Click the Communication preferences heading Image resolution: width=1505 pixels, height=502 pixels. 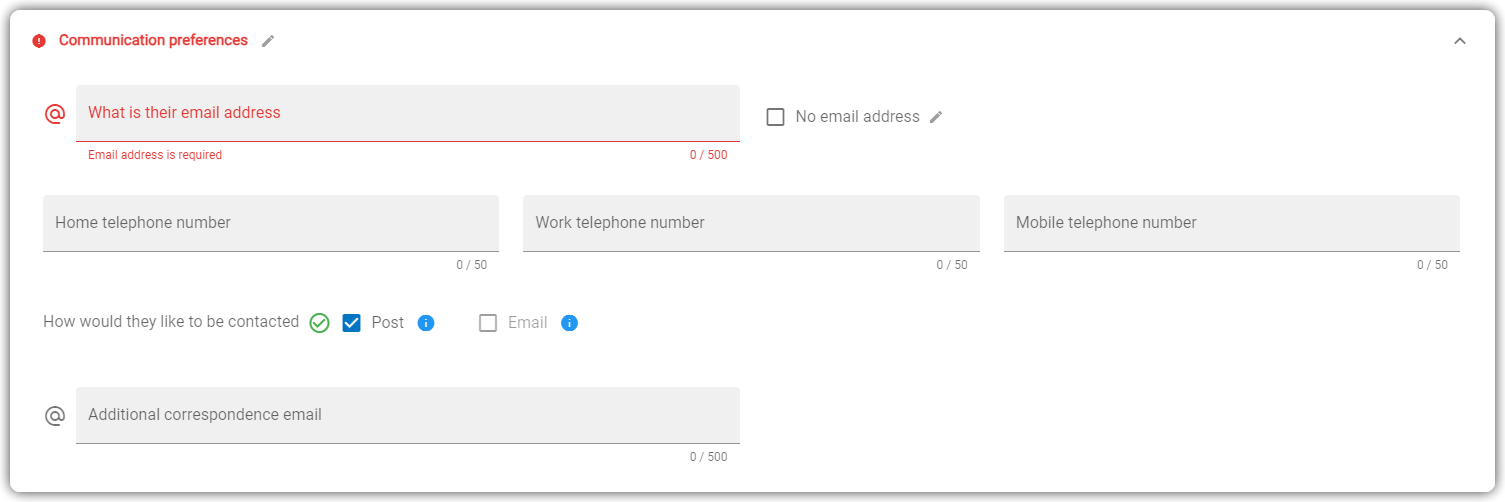[x=153, y=41]
